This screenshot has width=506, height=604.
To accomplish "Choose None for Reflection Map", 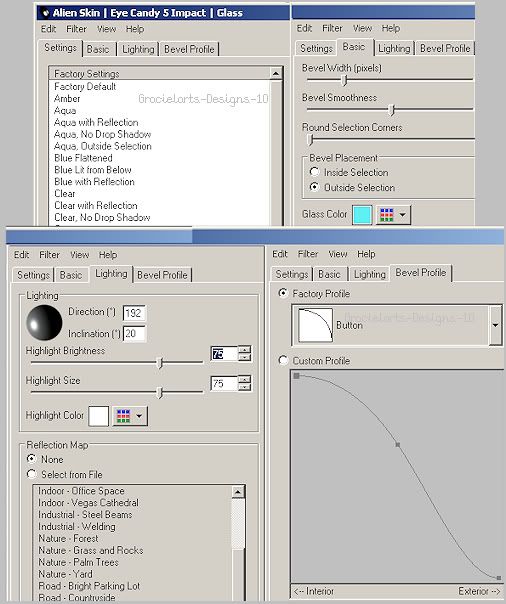I will point(32,459).
